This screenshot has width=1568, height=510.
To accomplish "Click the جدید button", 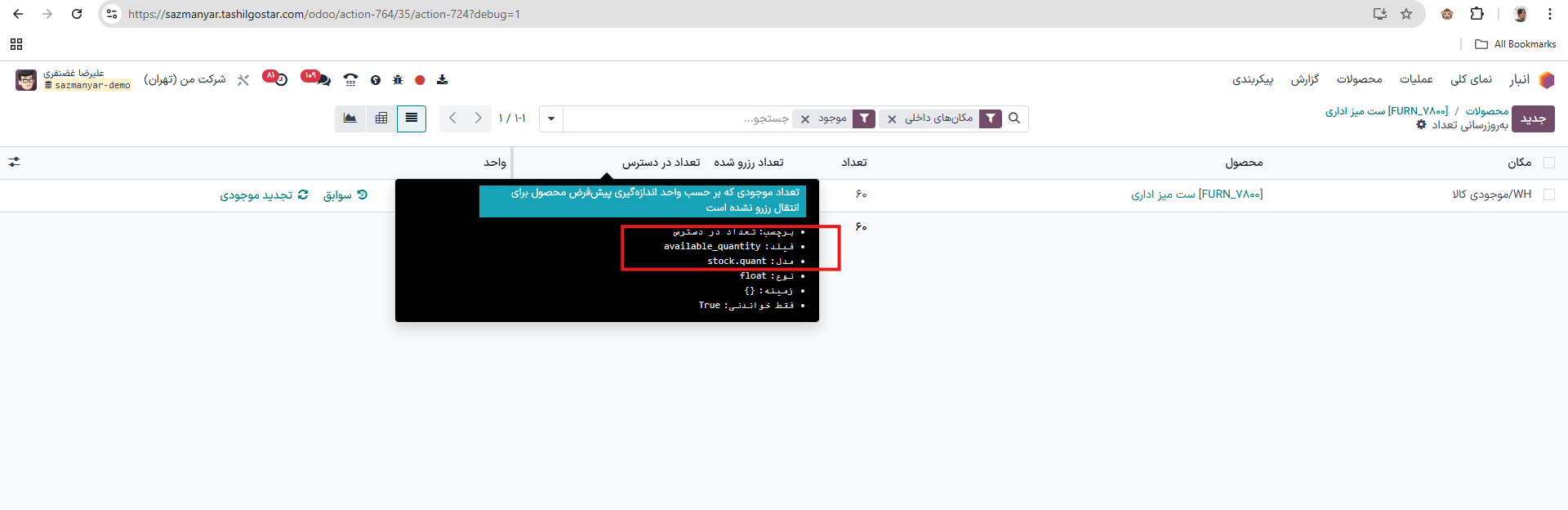I will point(1533,119).
